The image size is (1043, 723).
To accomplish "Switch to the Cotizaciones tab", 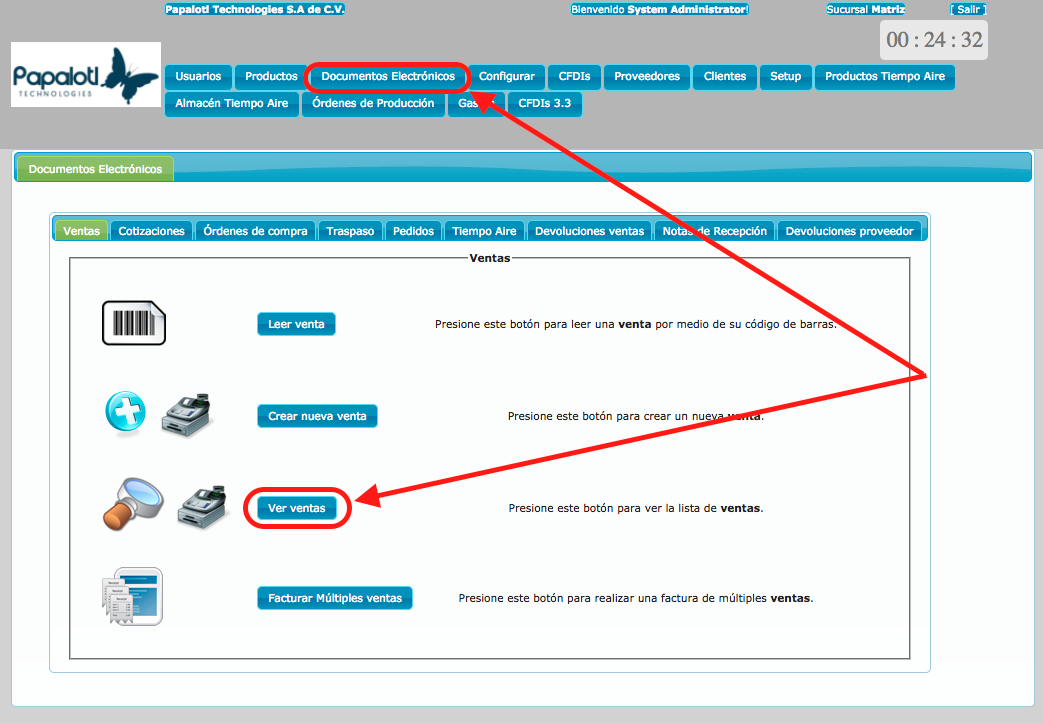I will point(152,231).
